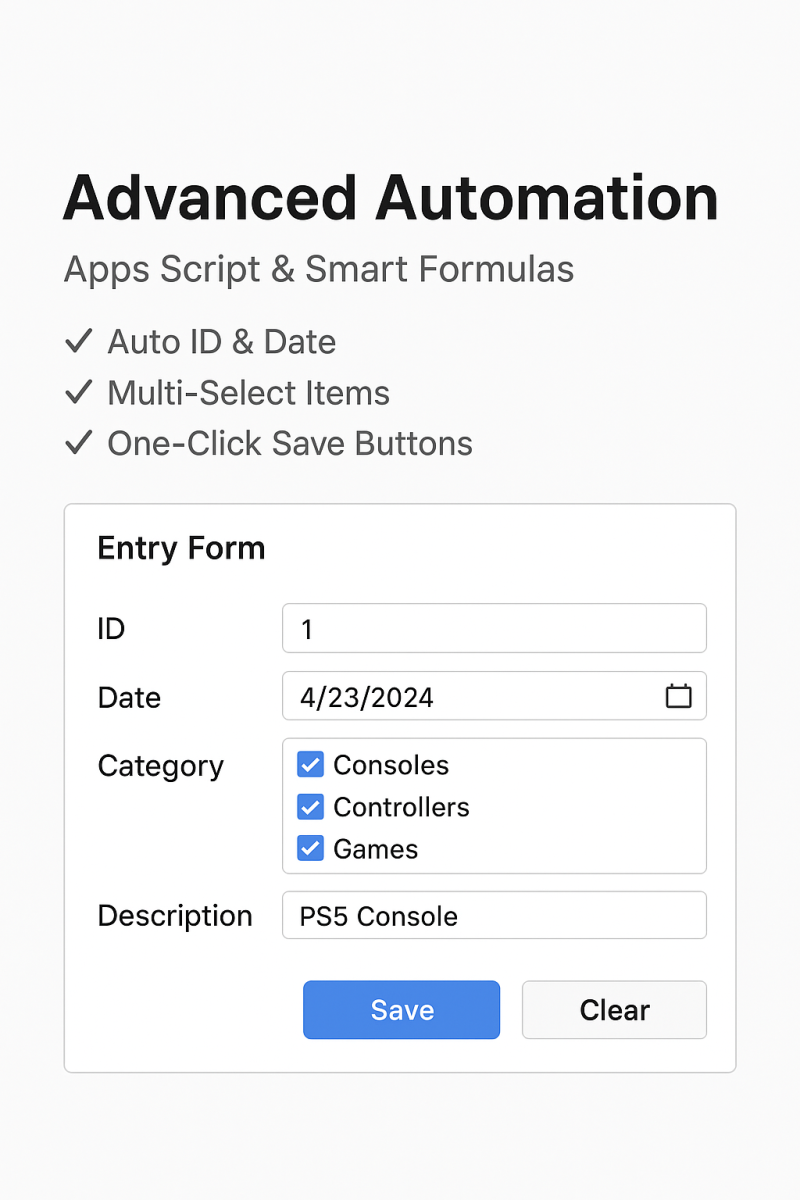This screenshot has width=800, height=1200.
Task: Click the Clear button
Action: [x=614, y=1010]
